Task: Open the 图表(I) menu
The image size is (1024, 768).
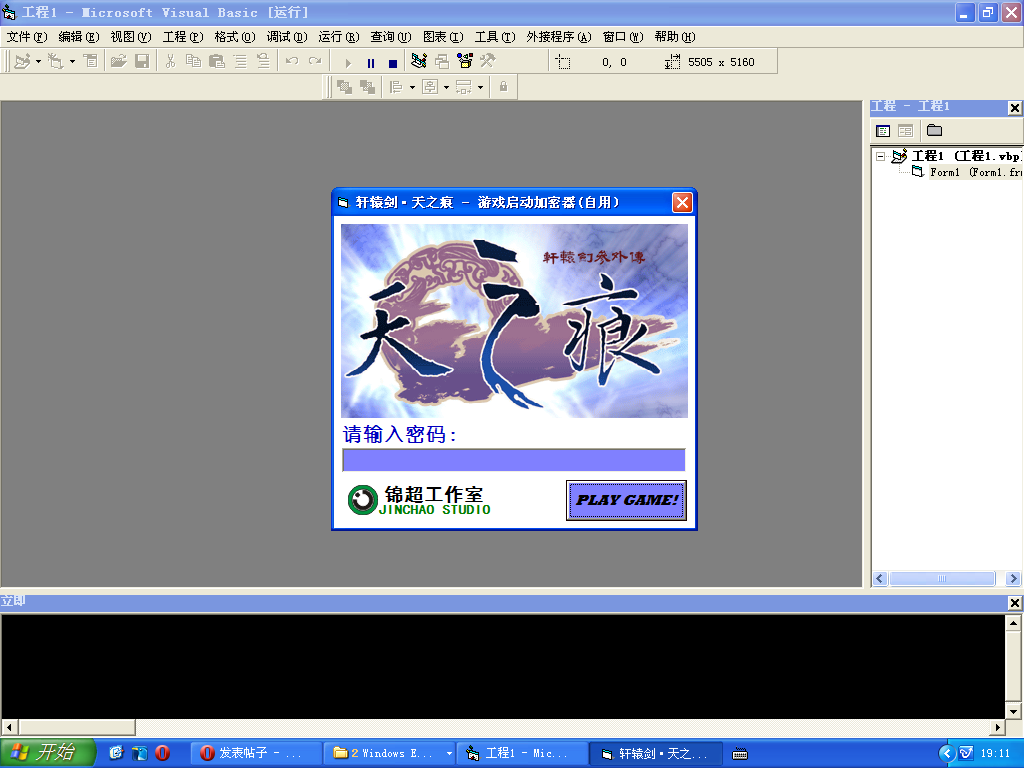Action: [x=443, y=37]
